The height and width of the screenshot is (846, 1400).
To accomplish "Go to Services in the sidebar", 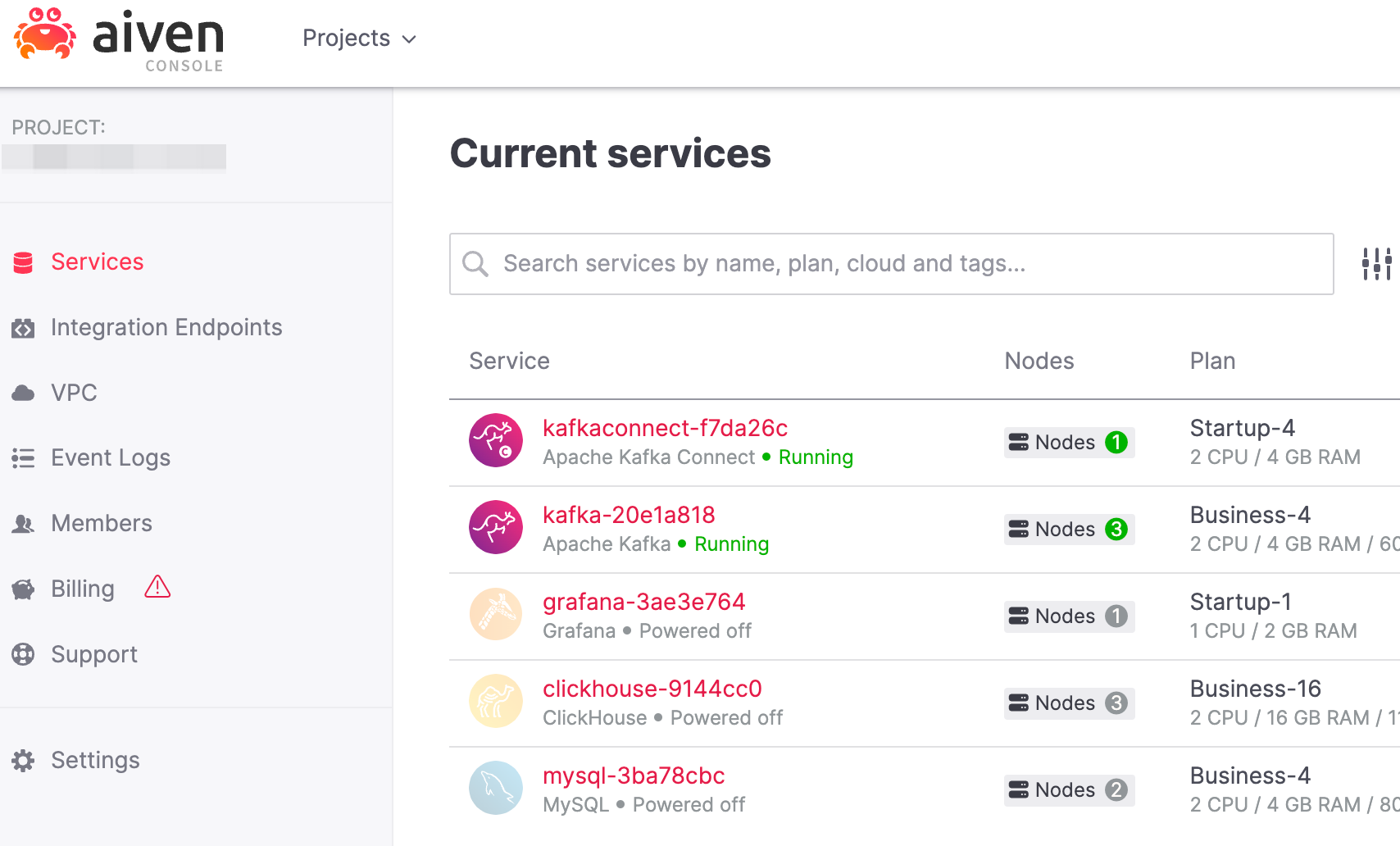I will 97,262.
